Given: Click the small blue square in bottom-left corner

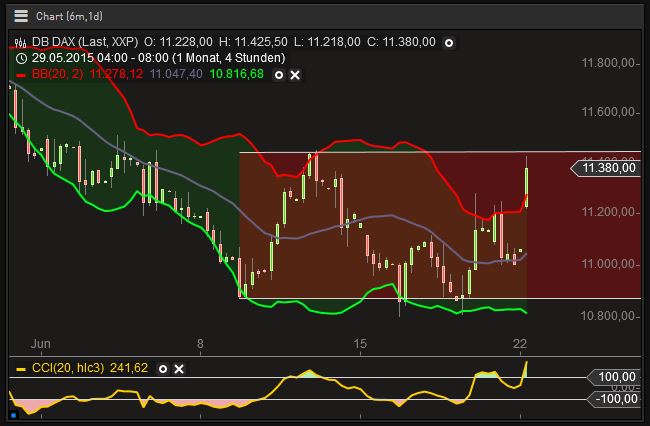Looking at the screenshot, I should [13, 414].
